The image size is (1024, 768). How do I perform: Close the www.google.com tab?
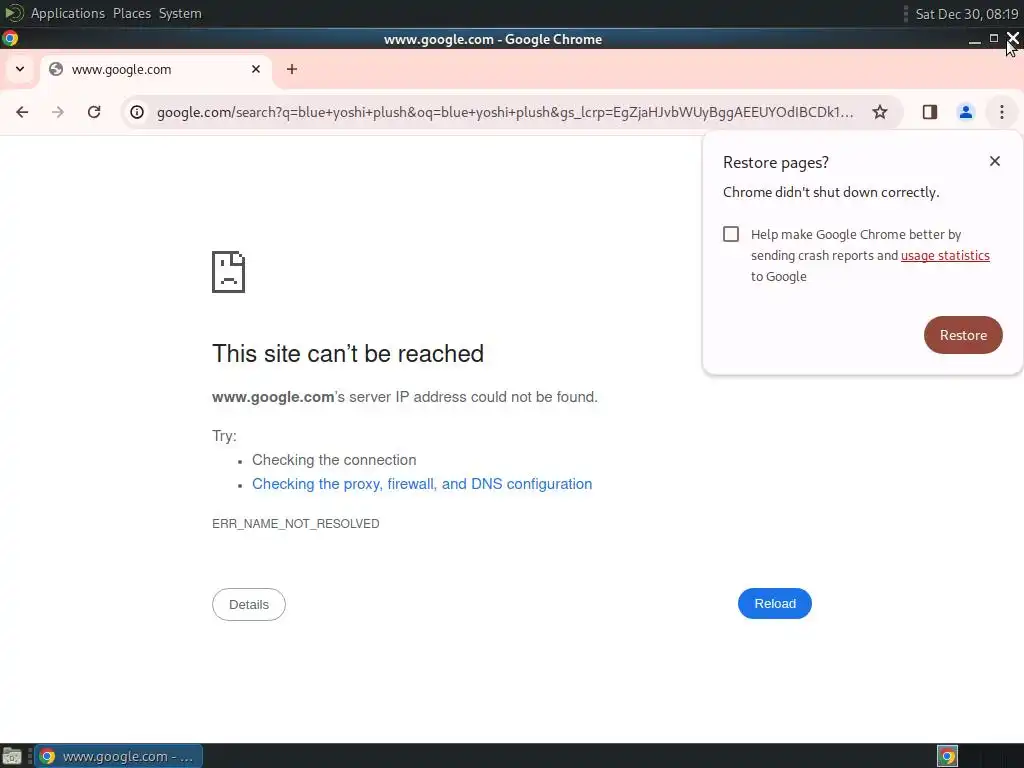pos(256,69)
